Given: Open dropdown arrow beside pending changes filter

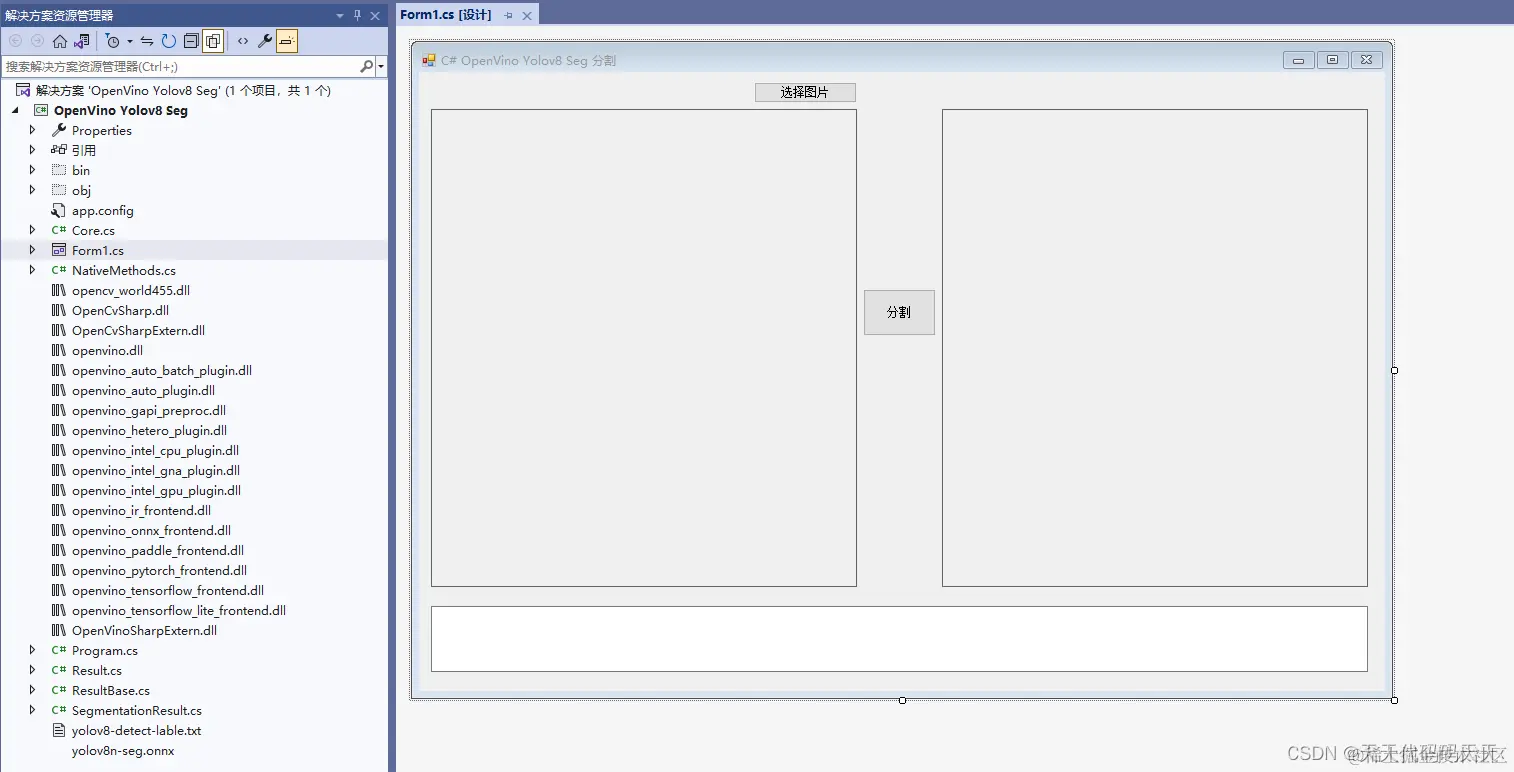Looking at the screenshot, I should [x=130, y=41].
